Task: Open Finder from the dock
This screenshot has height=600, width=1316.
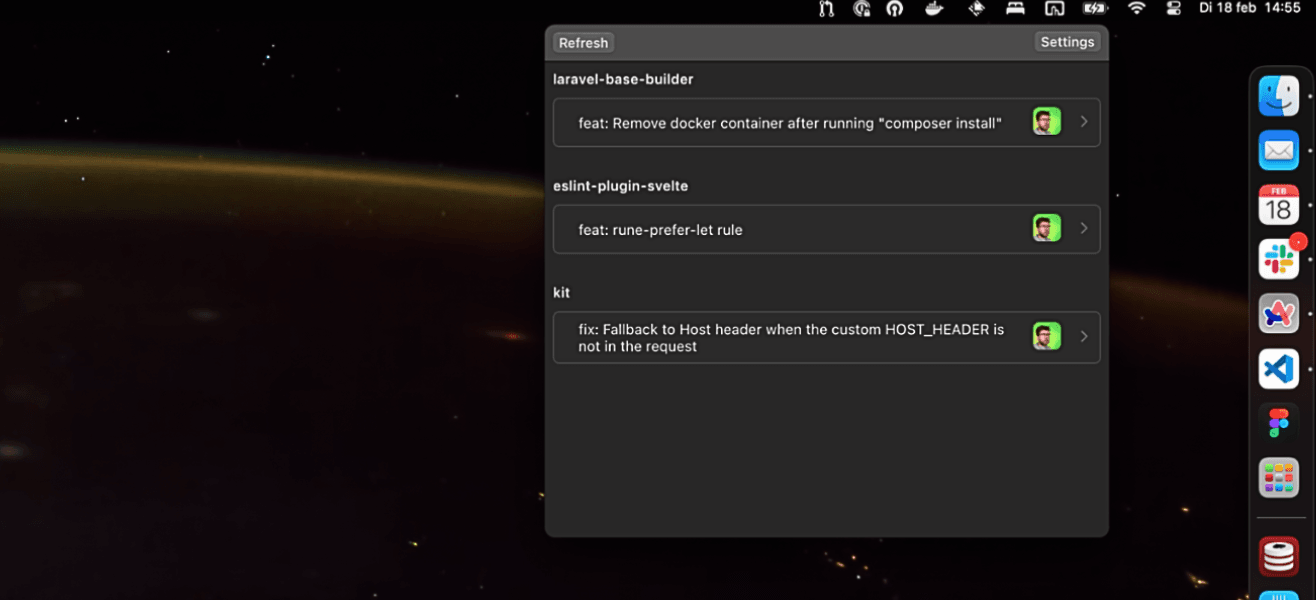Action: click(1278, 96)
